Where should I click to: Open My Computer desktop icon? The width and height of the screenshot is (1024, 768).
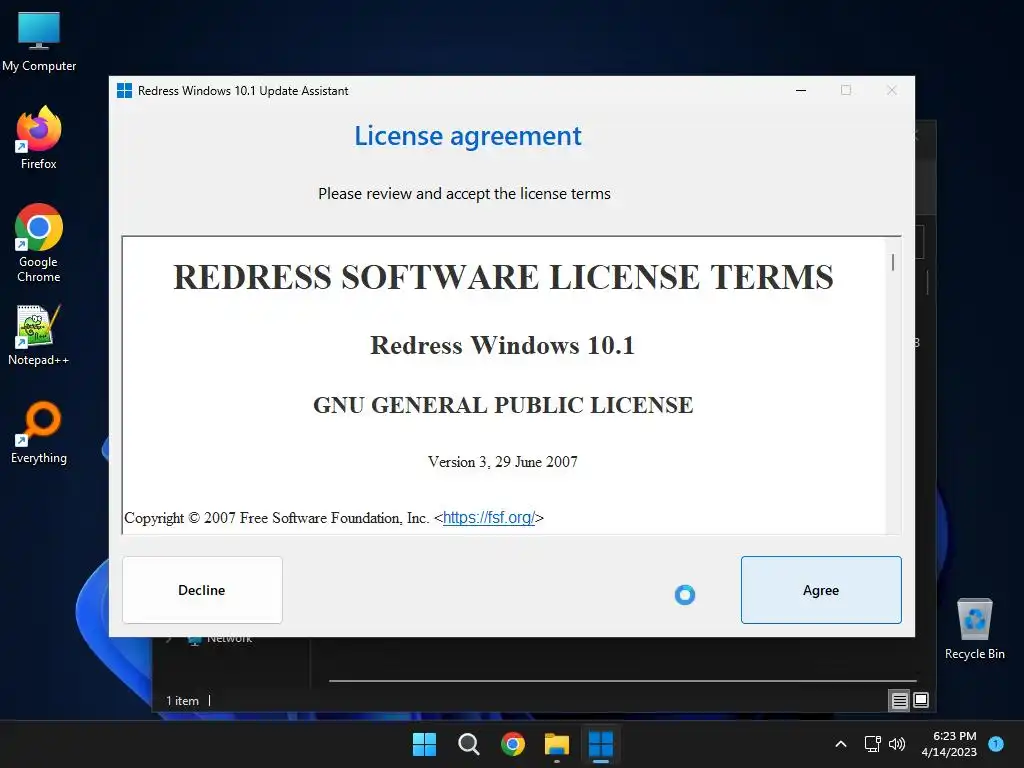coord(39,42)
